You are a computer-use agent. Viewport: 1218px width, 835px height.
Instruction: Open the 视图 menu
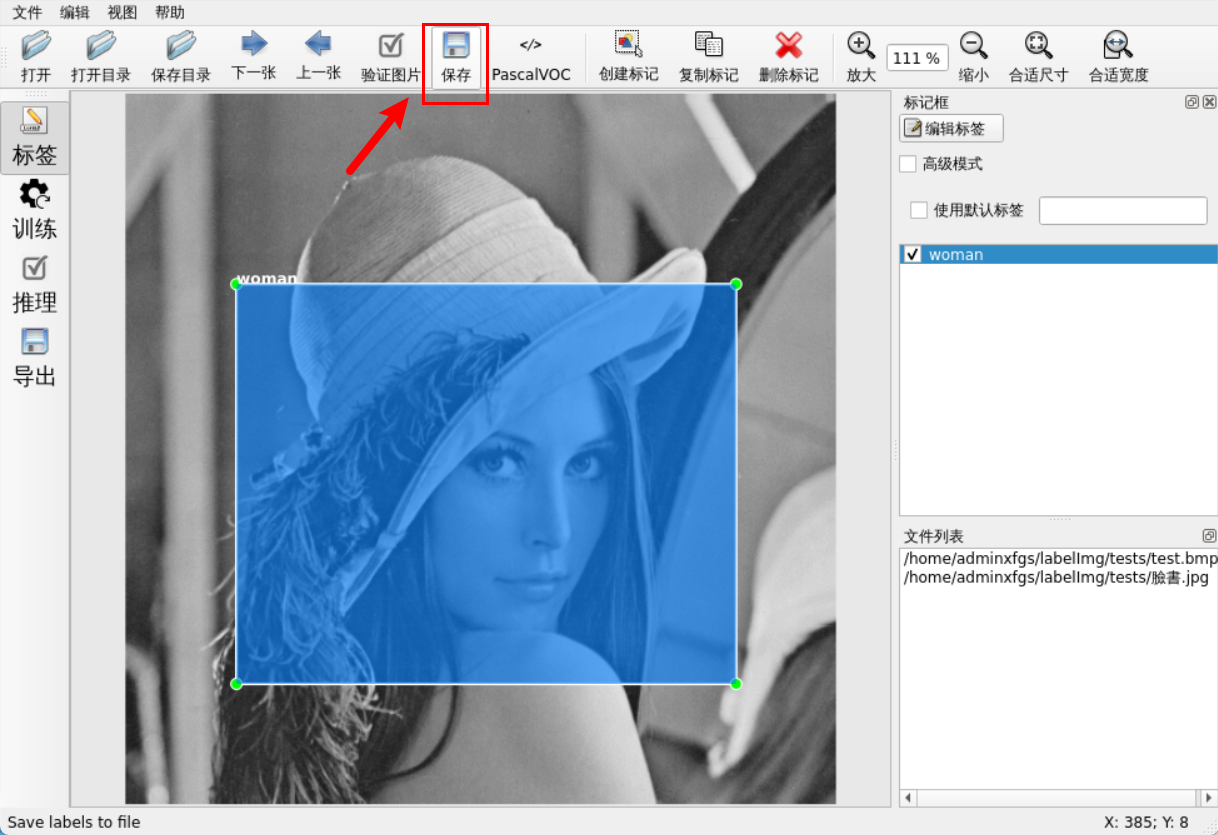coord(122,13)
